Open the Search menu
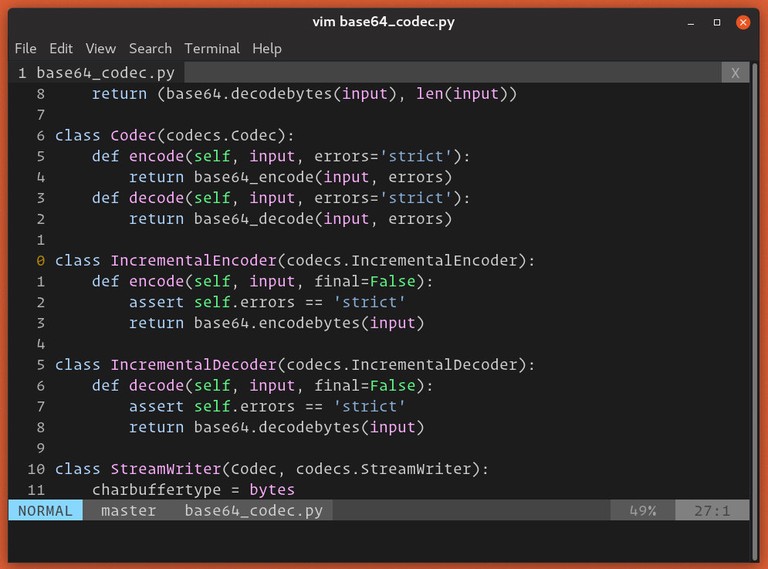The width and height of the screenshot is (768, 569). tap(150, 48)
